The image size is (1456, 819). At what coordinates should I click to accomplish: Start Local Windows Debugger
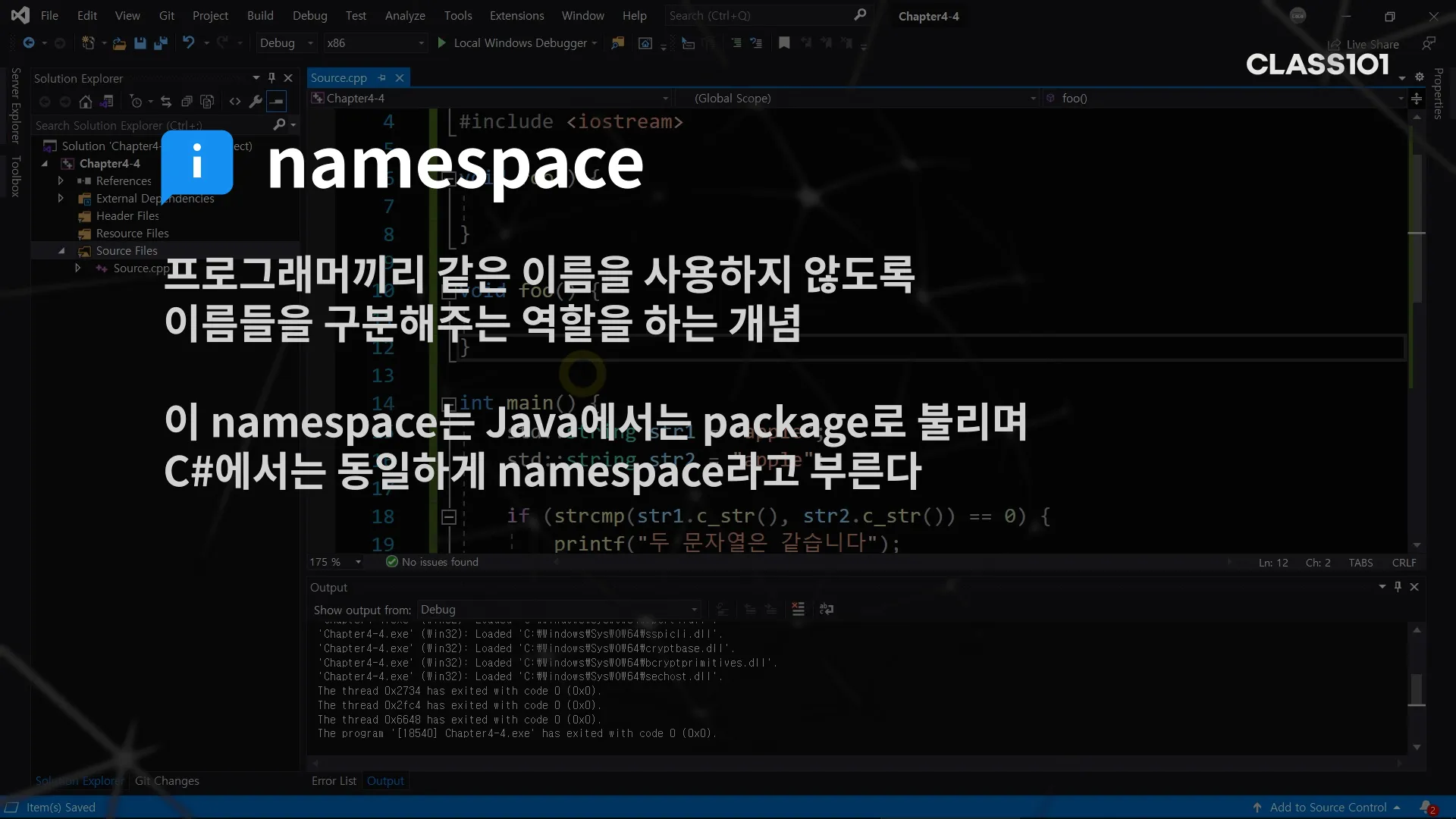pyautogui.click(x=513, y=43)
